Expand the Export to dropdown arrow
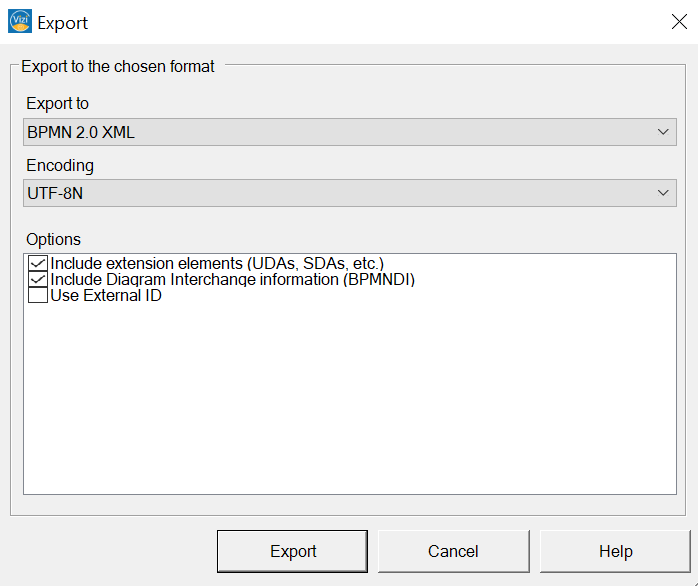Viewport: 698px width, 586px height. 663,132
